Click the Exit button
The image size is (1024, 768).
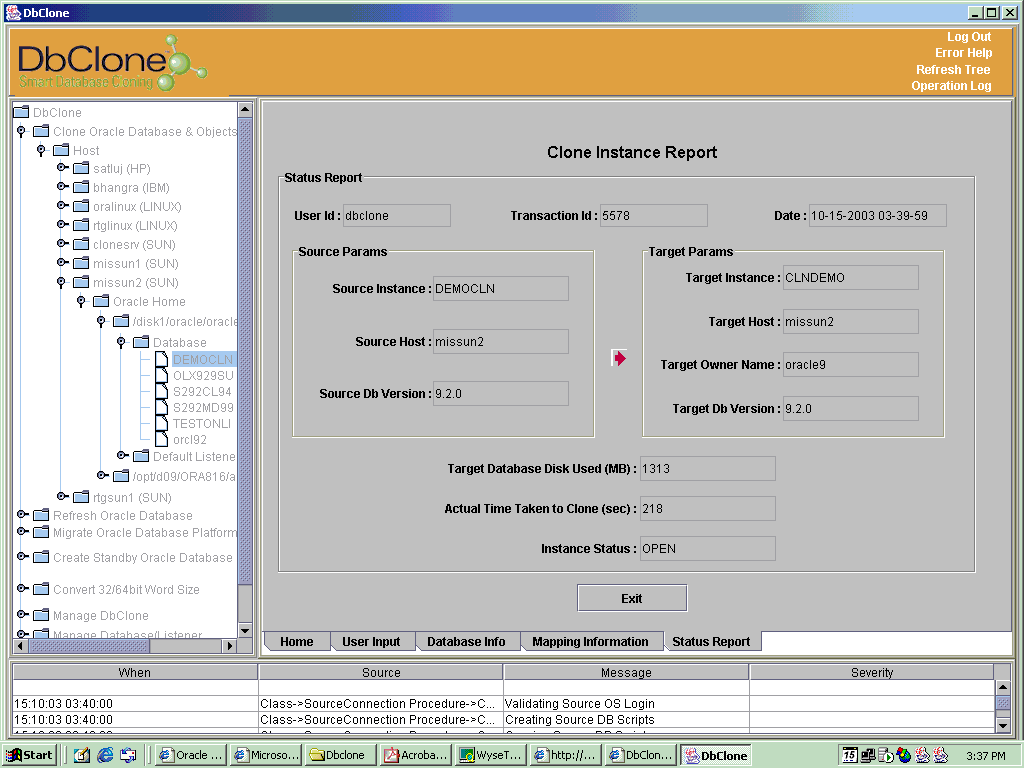click(632, 598)
